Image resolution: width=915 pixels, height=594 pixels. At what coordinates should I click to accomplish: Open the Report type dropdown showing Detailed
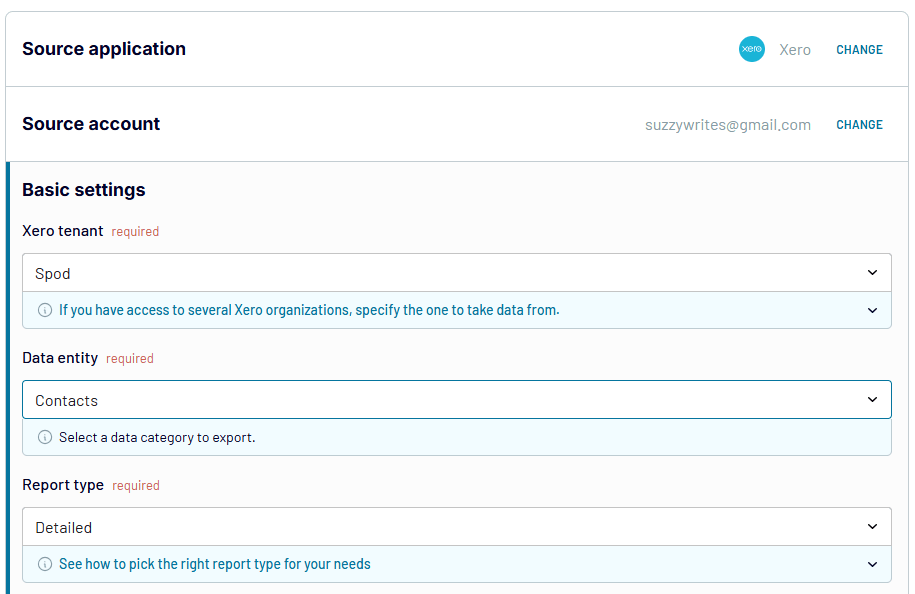tap(457, 526)
